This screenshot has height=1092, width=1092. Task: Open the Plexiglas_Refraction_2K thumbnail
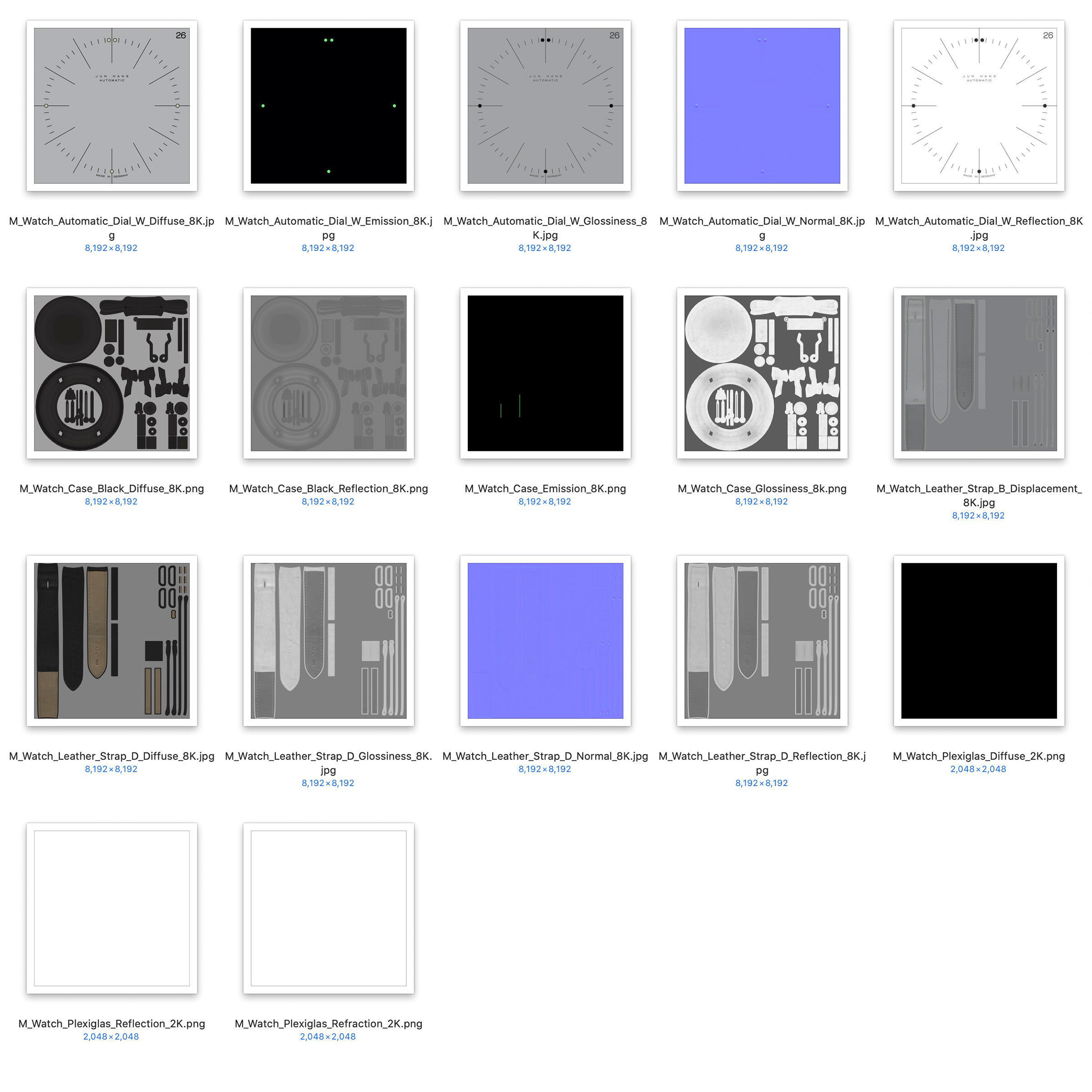[x=329, y=908]
